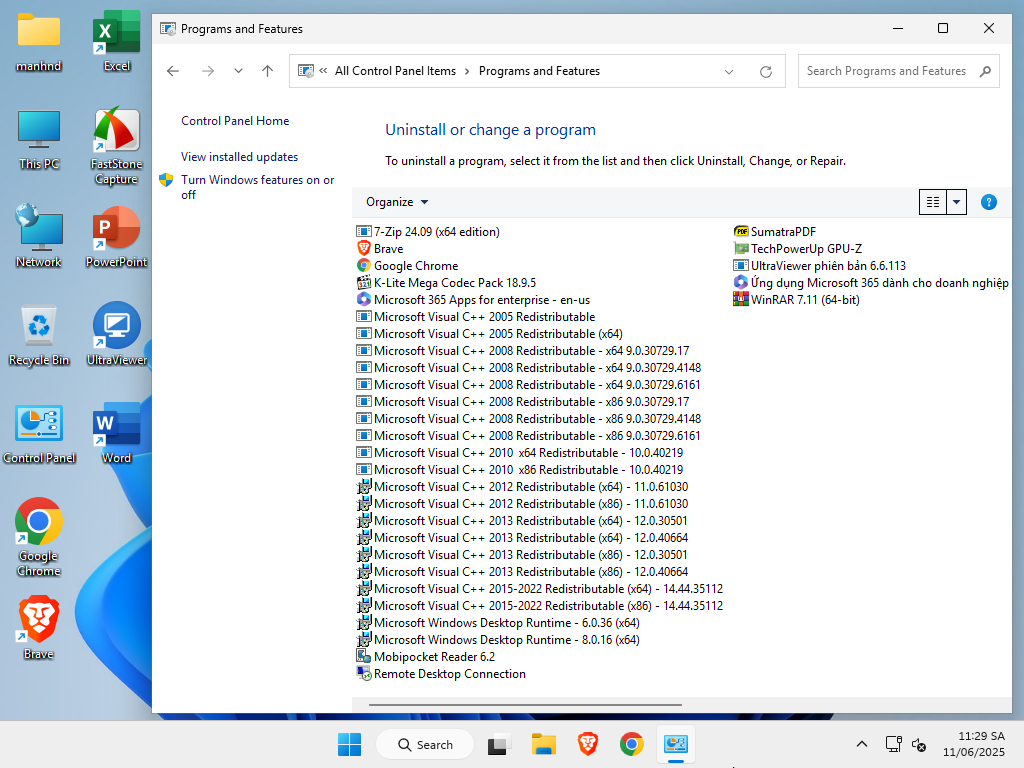Image resolution: width=1024 pixels, height=768 pixels.
Task: Open File Explorer from the taskbar
Action: [543, 744]
